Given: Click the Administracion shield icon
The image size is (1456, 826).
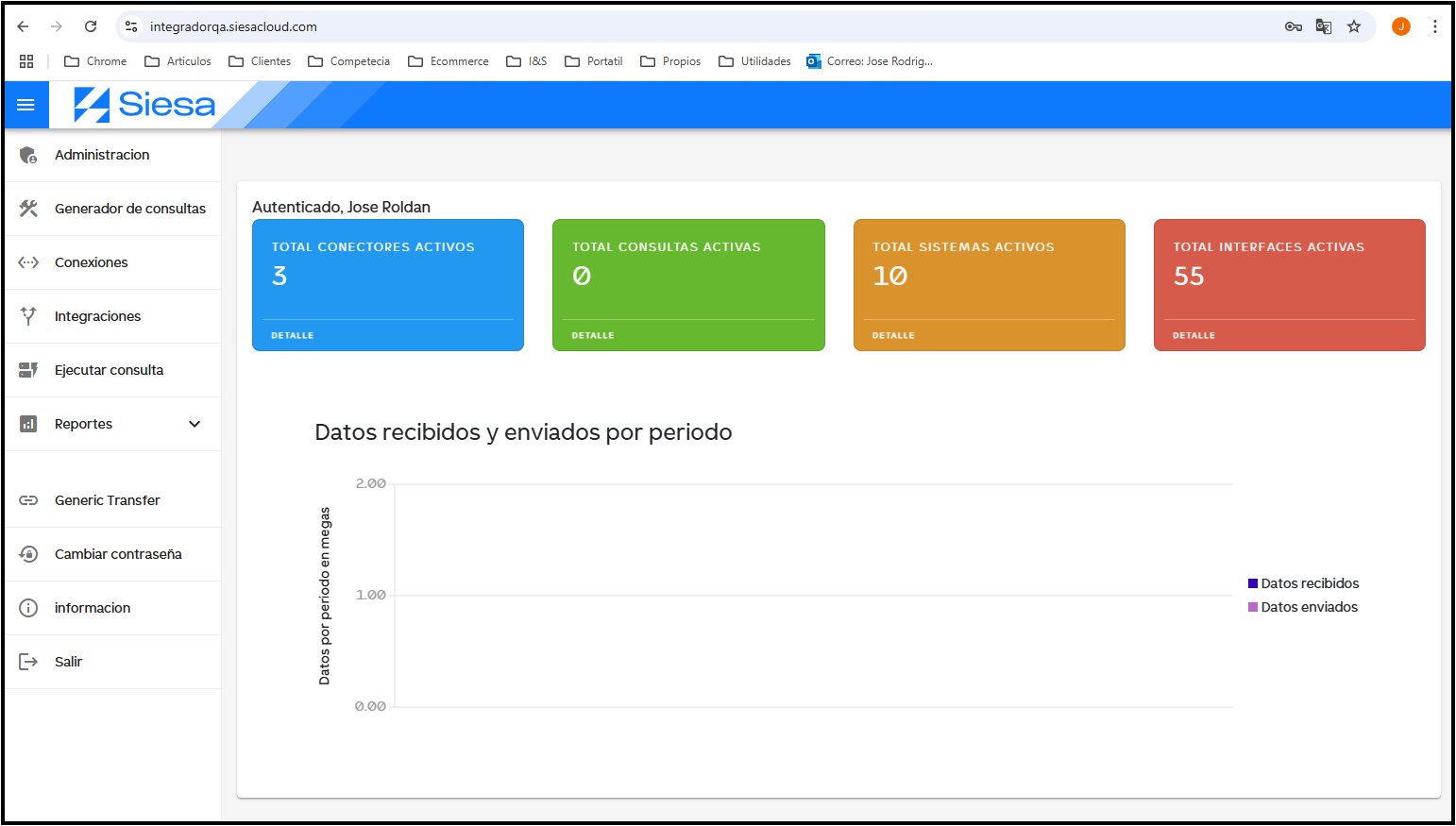Looking at the screenshot, I should (28, 155).
